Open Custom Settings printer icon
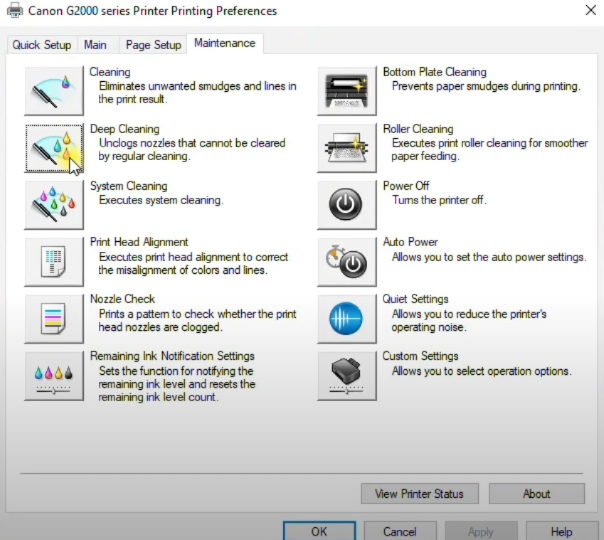Viewport: 604px width, 540px height. coord(347,376)
